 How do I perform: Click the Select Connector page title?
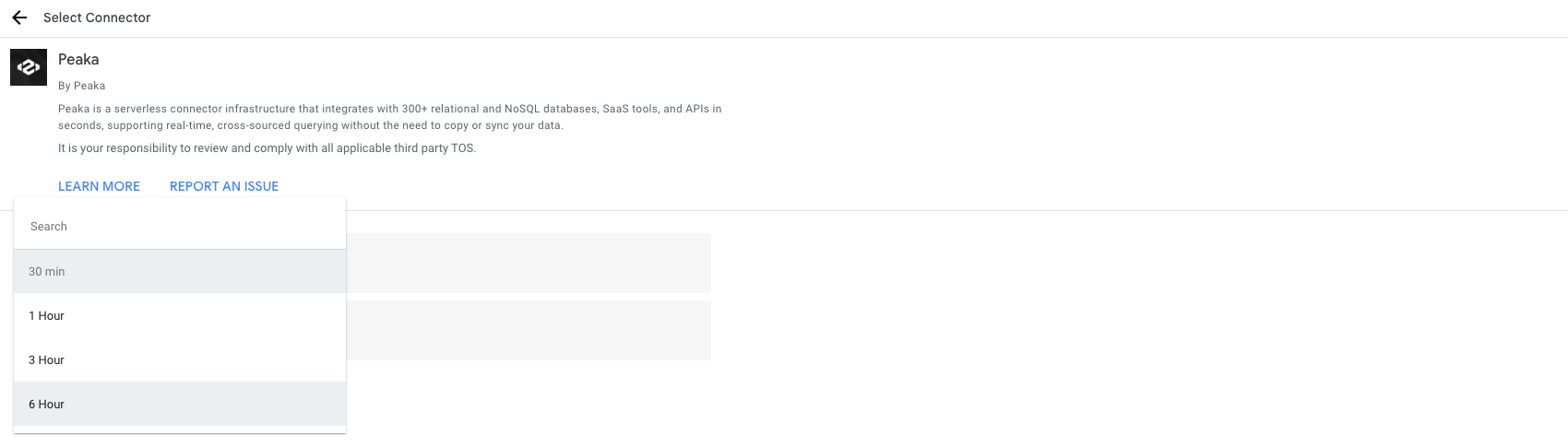click(x=97, y=18)
